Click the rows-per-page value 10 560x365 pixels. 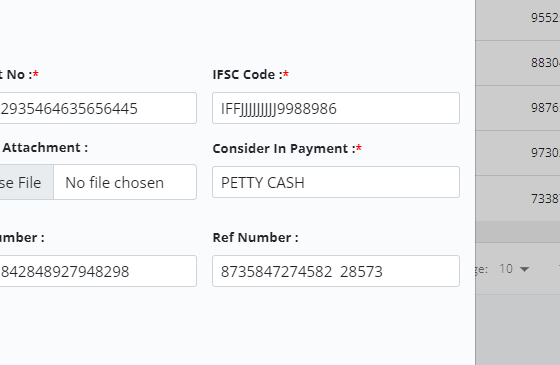[506, 269]
